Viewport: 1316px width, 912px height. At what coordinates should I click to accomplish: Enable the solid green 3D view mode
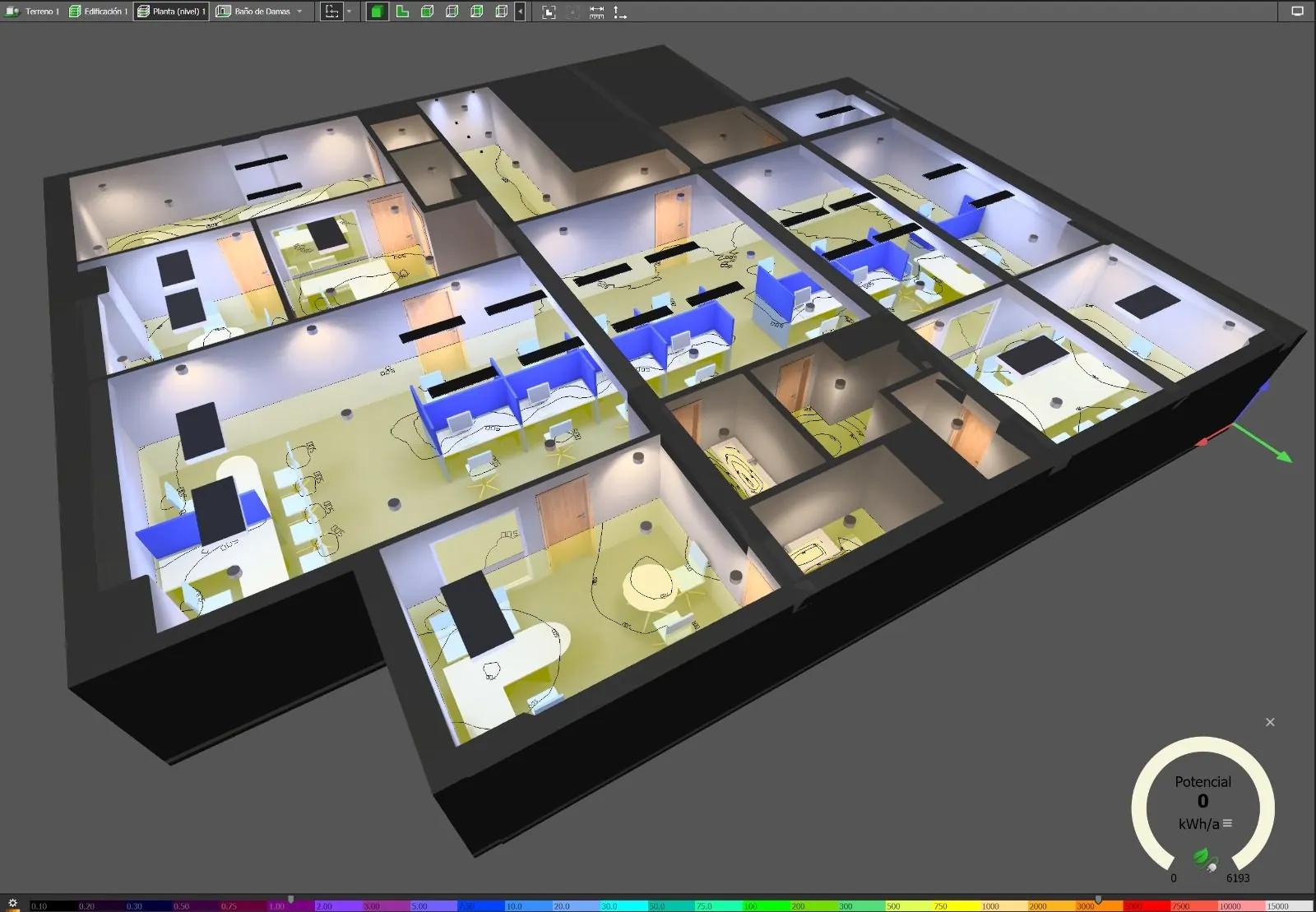click(x=377, y=12)
